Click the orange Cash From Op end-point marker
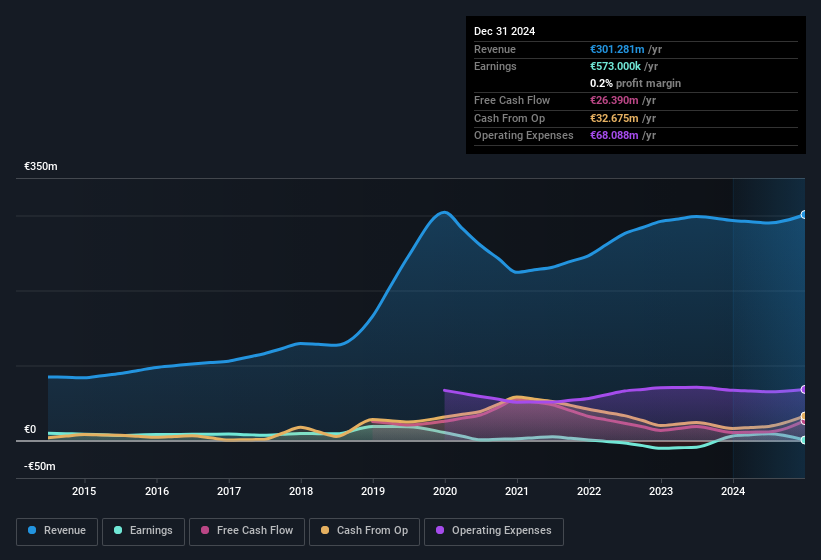Image resolution: width=821 pixels, height=560 pixels. click(803, 416)
